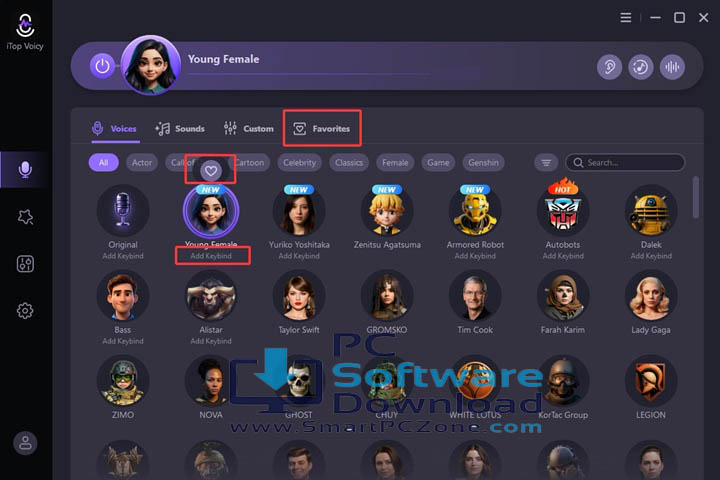The width and height of the screenshot is (720, 480).
Task: Click the ear listen-to-myself icon
Action: coord(609,67)
